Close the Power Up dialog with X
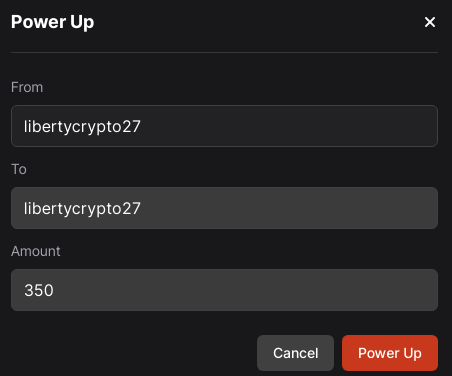The image size is (452, 376). pos(430,22)
